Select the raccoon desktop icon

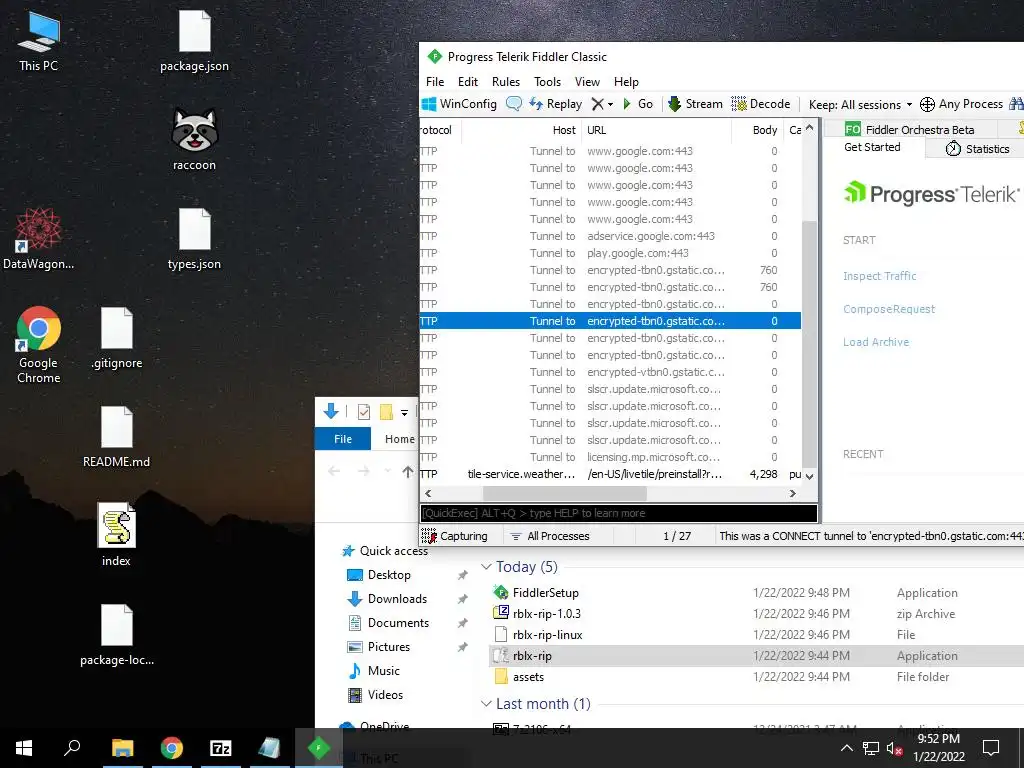pos(194,140)
